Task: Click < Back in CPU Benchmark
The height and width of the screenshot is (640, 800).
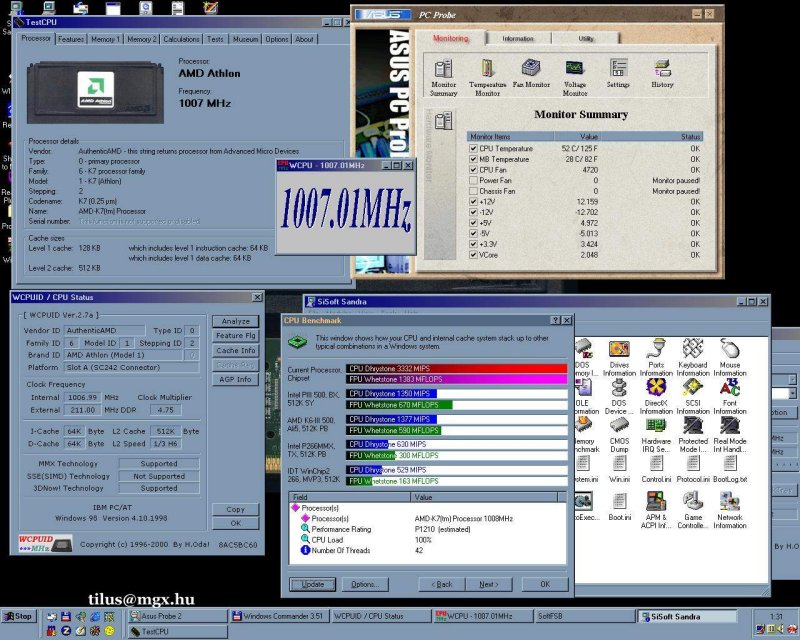Action: 441,584
